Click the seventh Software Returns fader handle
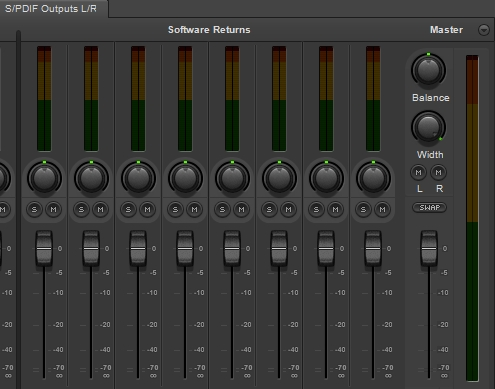Image resolution: width=495 pixels, height=389 pixels. tap(326, 248)
